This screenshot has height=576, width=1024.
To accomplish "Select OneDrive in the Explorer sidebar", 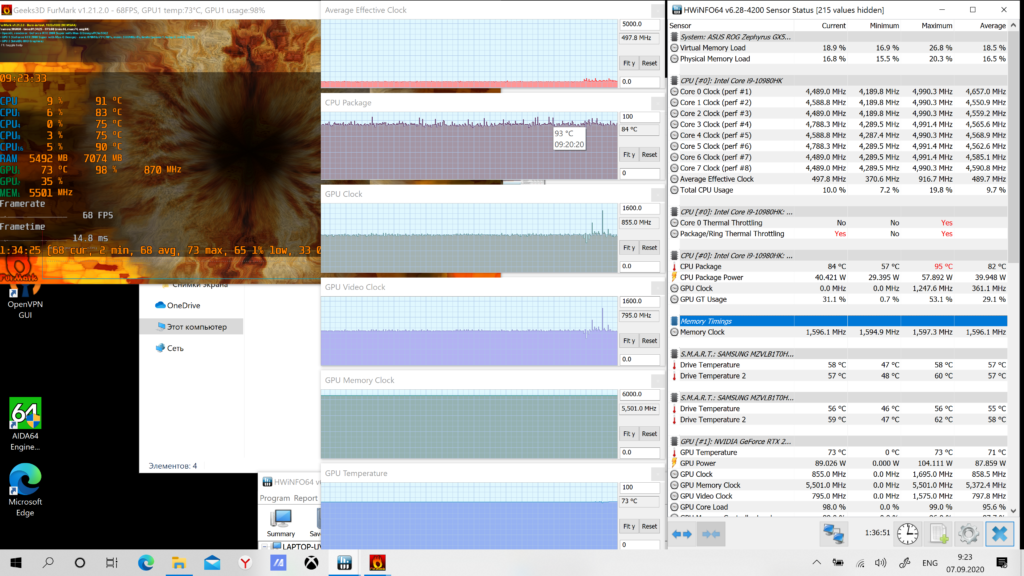I will click(x=184, y=306).
